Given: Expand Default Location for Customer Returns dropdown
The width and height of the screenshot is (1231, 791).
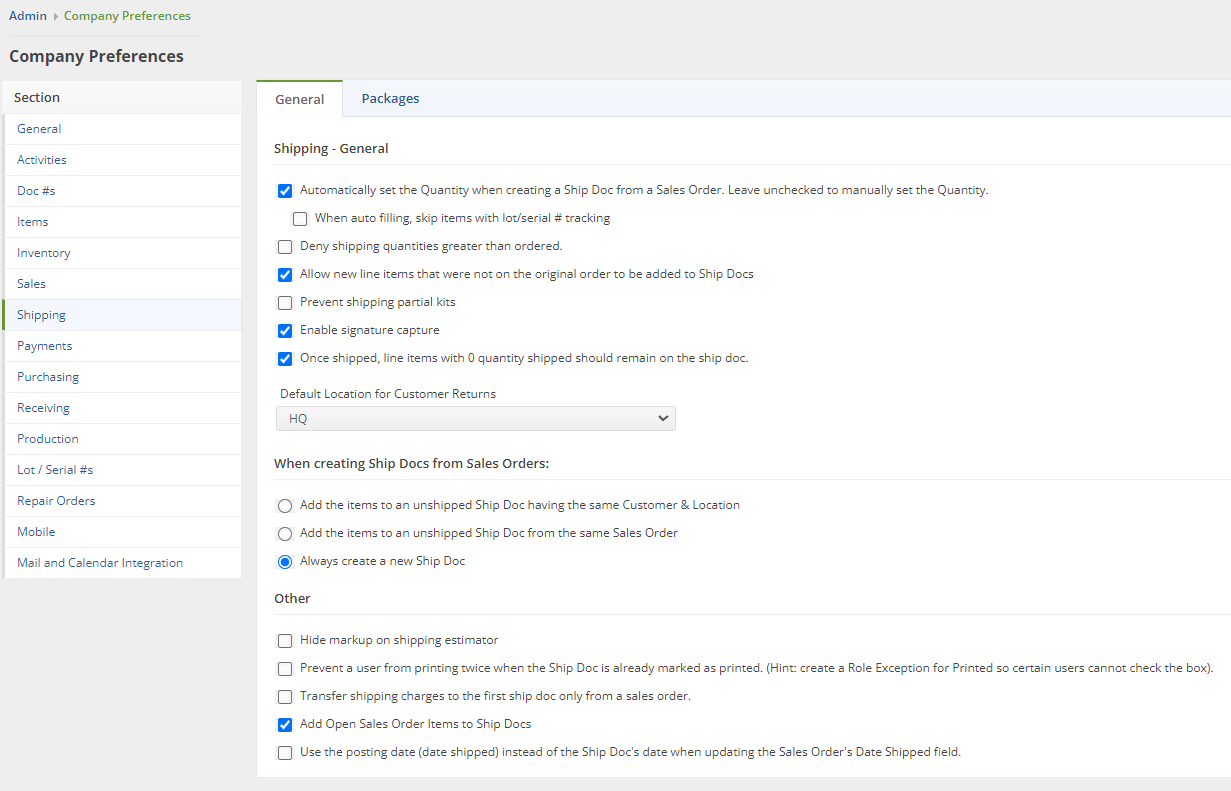Looking at the screenshot, I should coord(476,419).
